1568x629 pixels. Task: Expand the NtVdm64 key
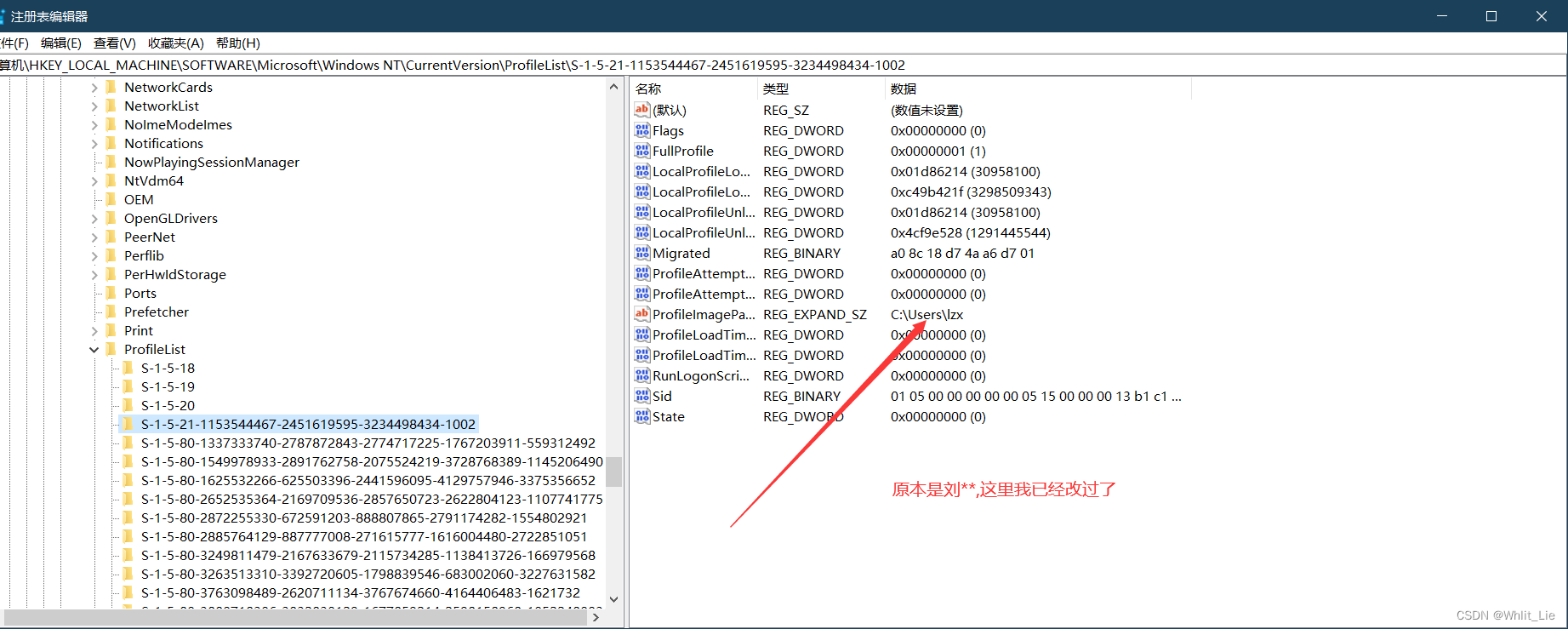pyautogui.click(x=94, y=181)
